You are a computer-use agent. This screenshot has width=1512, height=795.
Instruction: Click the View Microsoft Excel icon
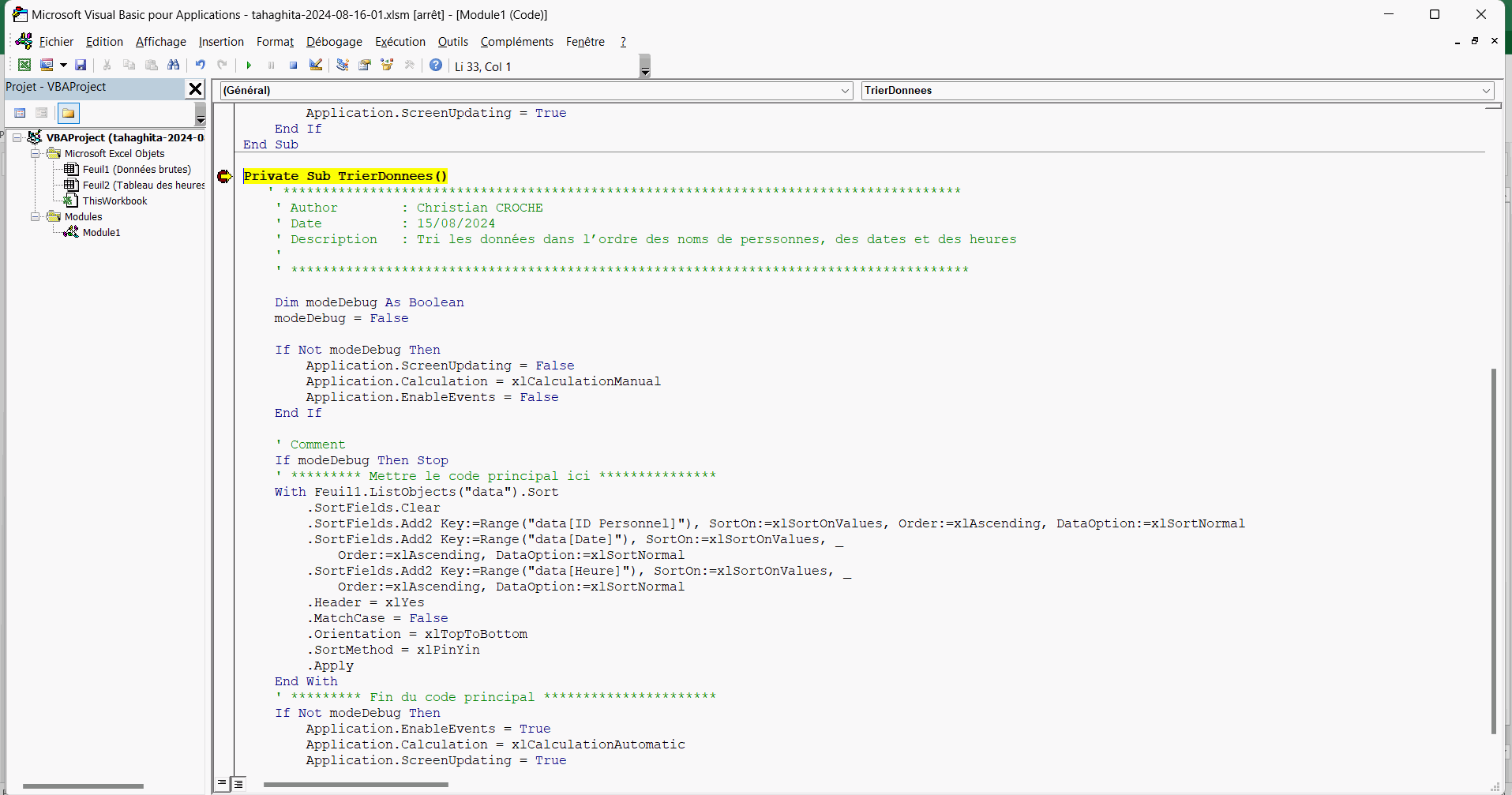(x=24, y=66)
